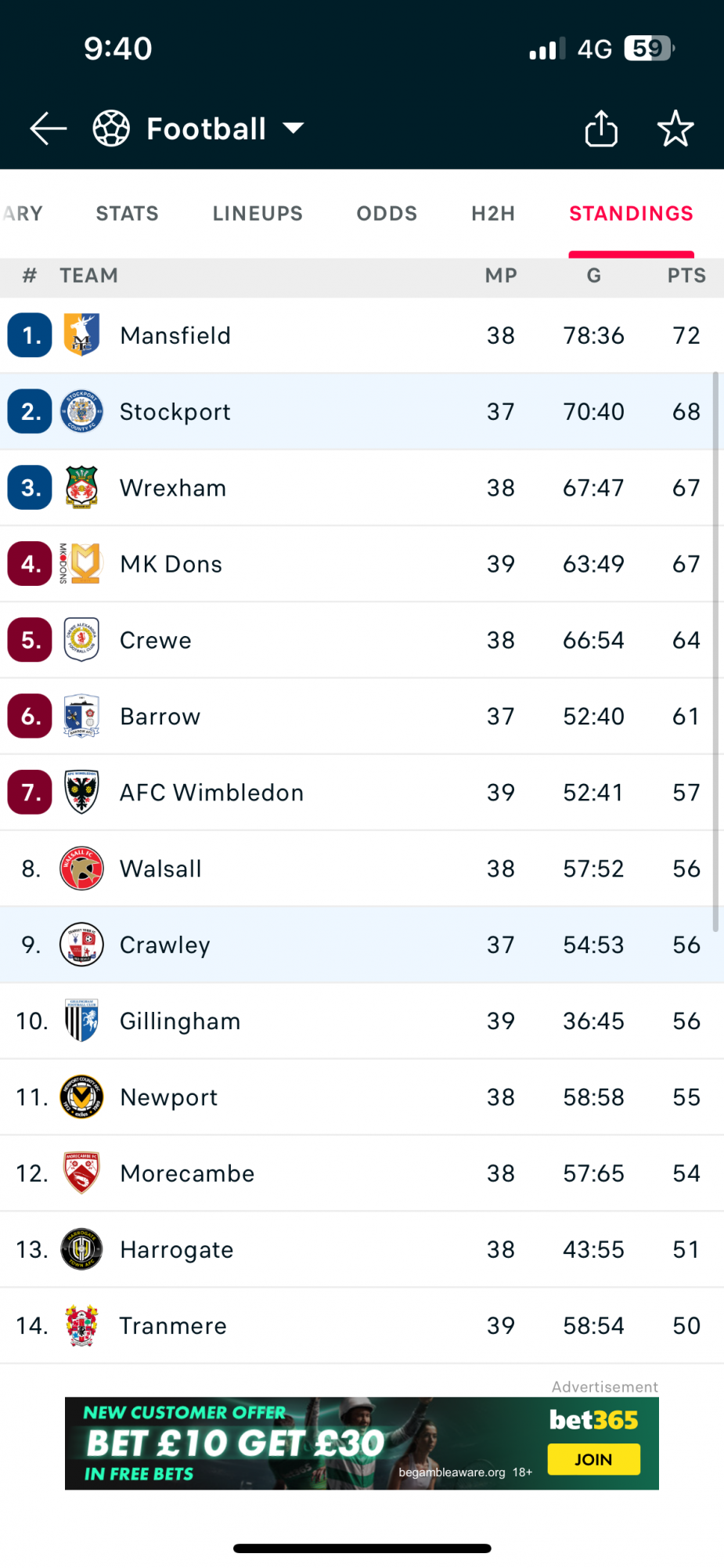Click the JOIN button in bet365 ad
Image resolution: width=724 pixels, height=1568 pixels.
594,1459
